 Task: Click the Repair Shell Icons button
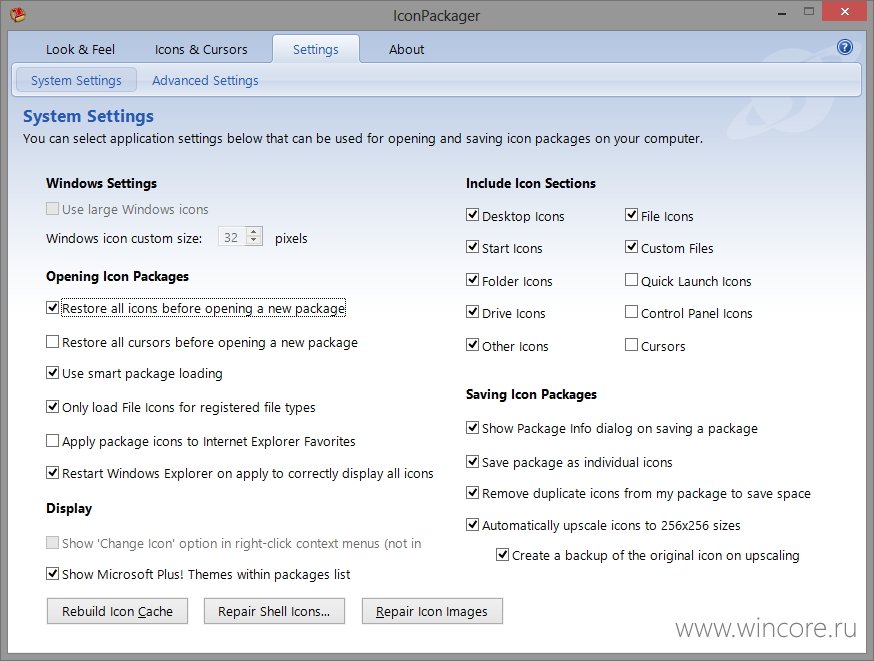point(274,611)
